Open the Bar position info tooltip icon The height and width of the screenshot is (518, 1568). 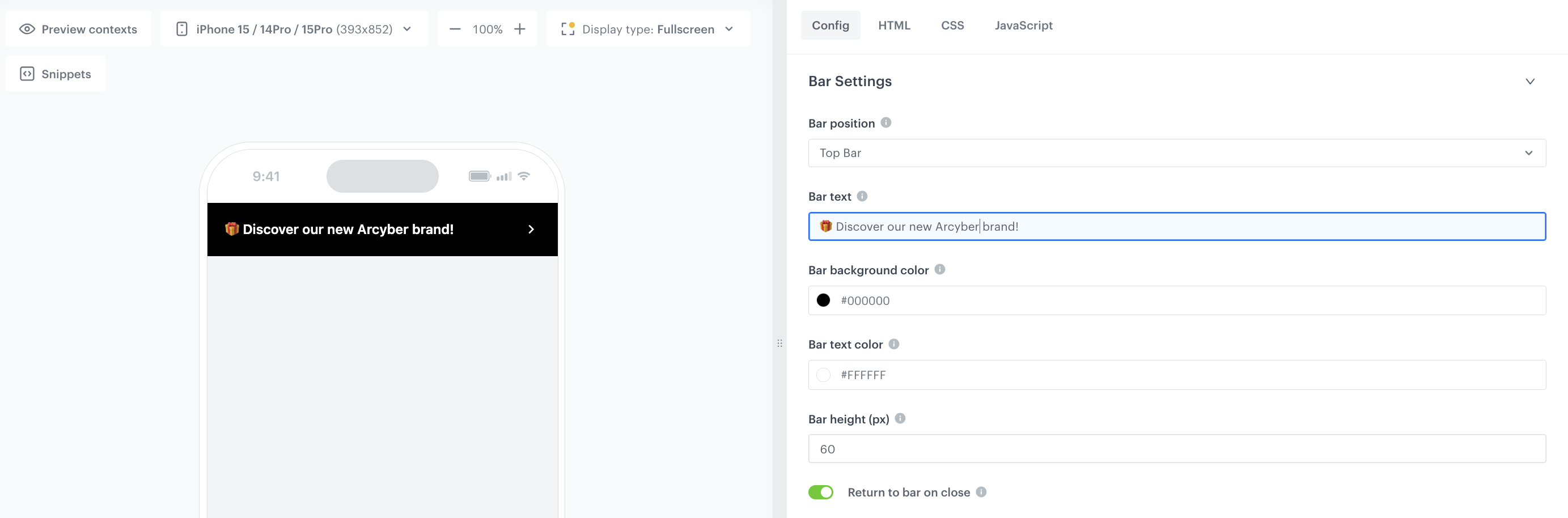tap(886, 122)
